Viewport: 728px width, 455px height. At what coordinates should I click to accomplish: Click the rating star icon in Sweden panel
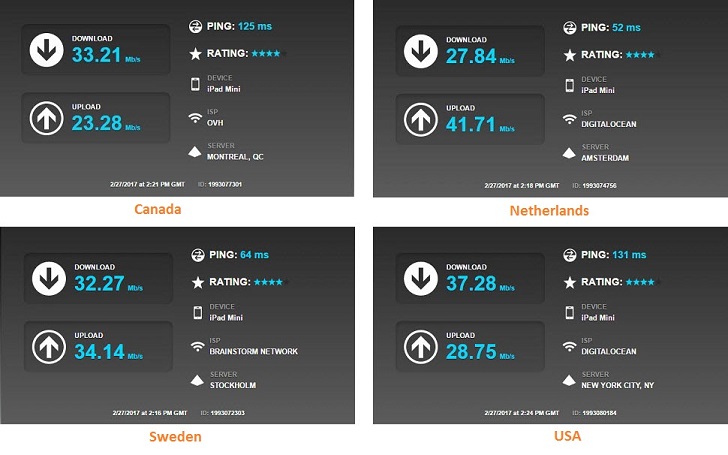click(198, 282)
